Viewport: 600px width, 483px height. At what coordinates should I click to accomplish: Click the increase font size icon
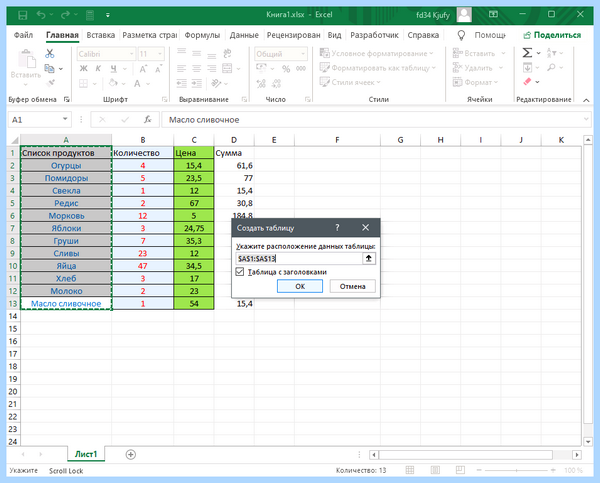click(x=143, y=69)
